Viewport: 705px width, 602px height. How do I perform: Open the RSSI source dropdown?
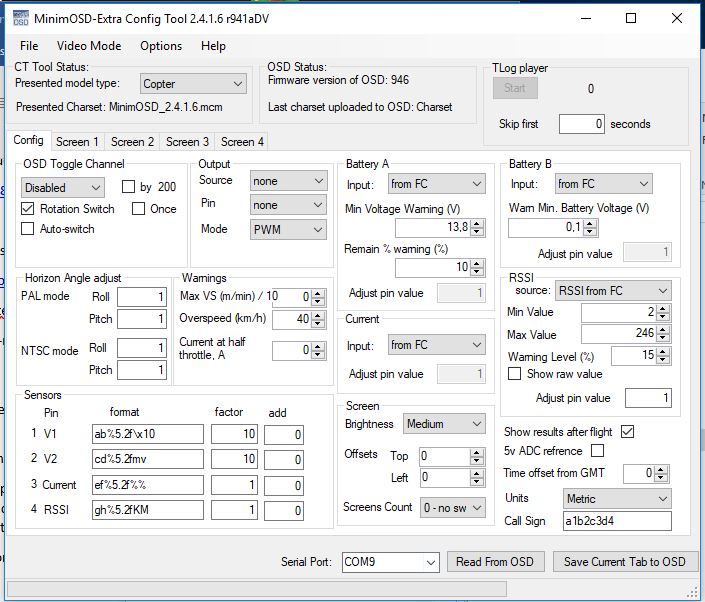point(613,291)
